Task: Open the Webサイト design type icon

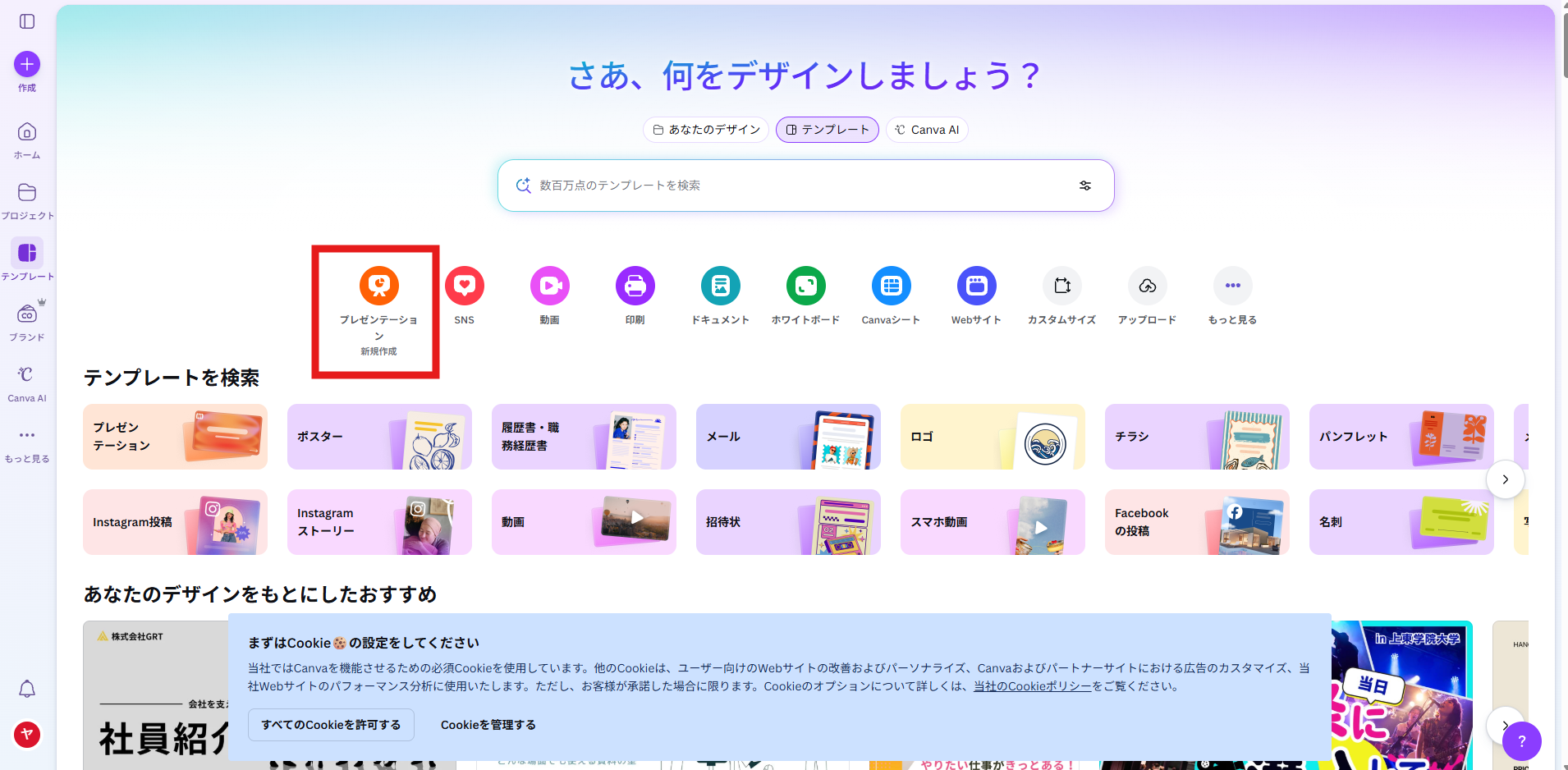Action: point(976,284)
